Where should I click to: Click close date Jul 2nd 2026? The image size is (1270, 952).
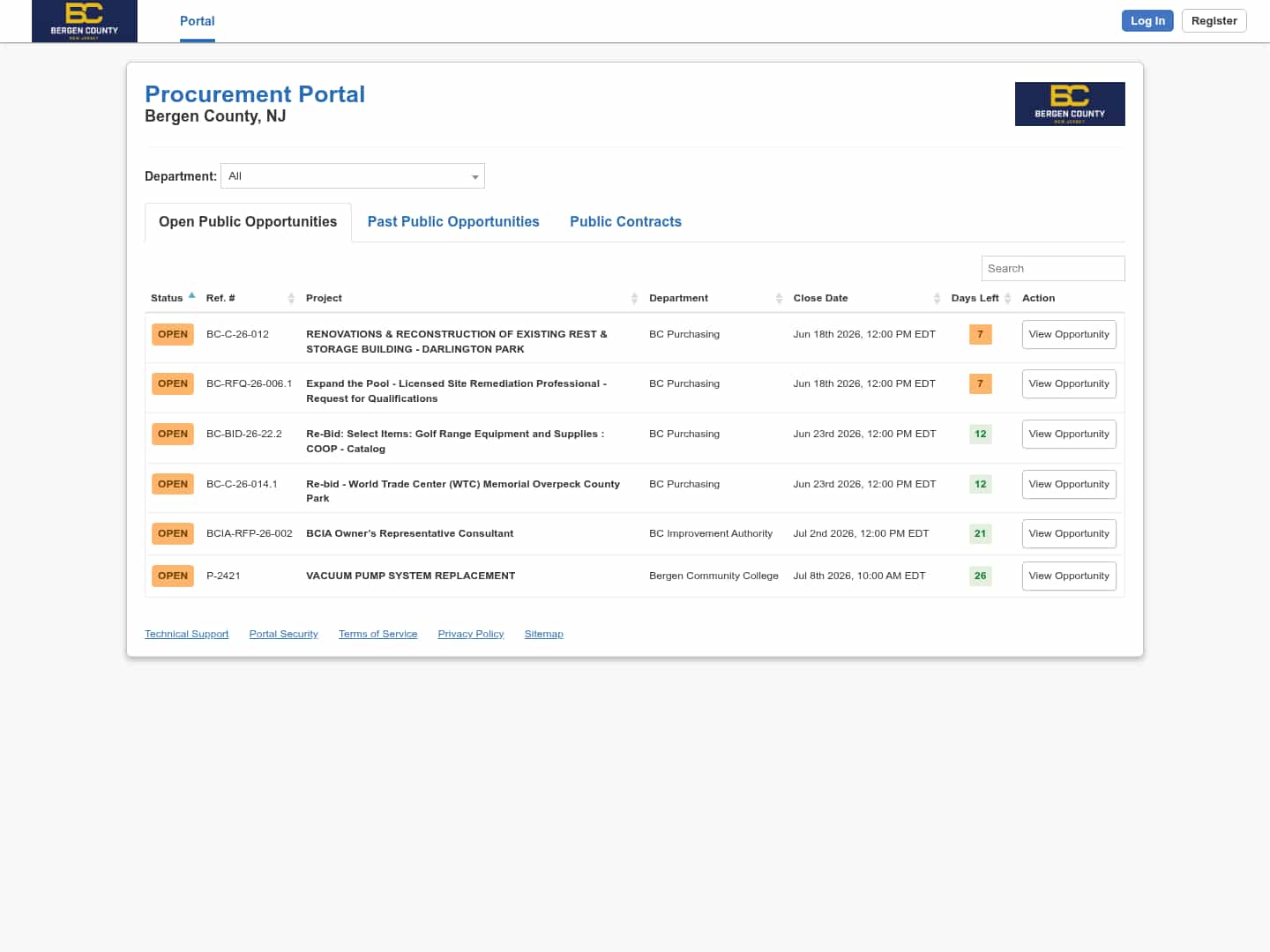861,534
